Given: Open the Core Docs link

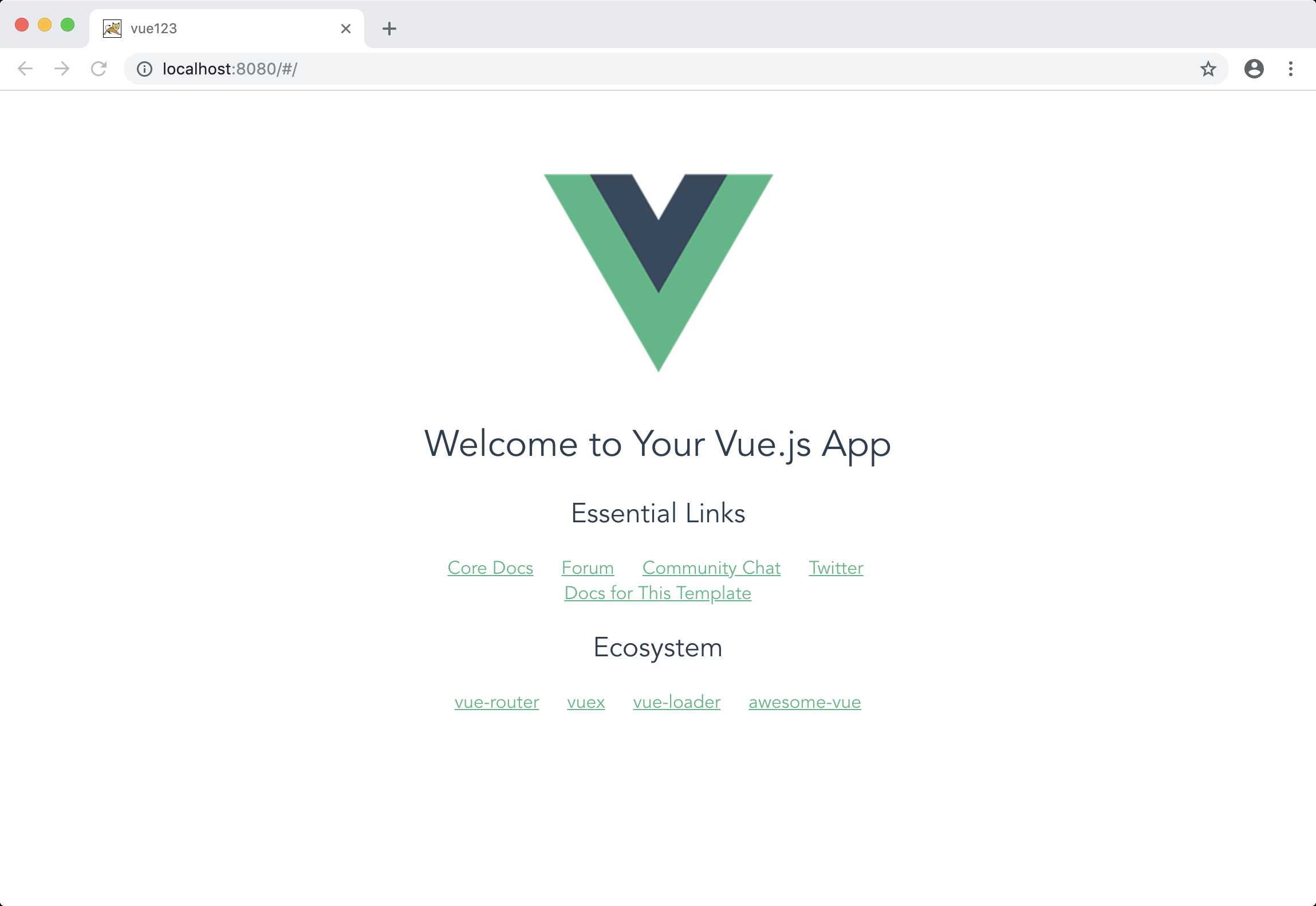Looking at the screenshot, I should coord(490,568).
